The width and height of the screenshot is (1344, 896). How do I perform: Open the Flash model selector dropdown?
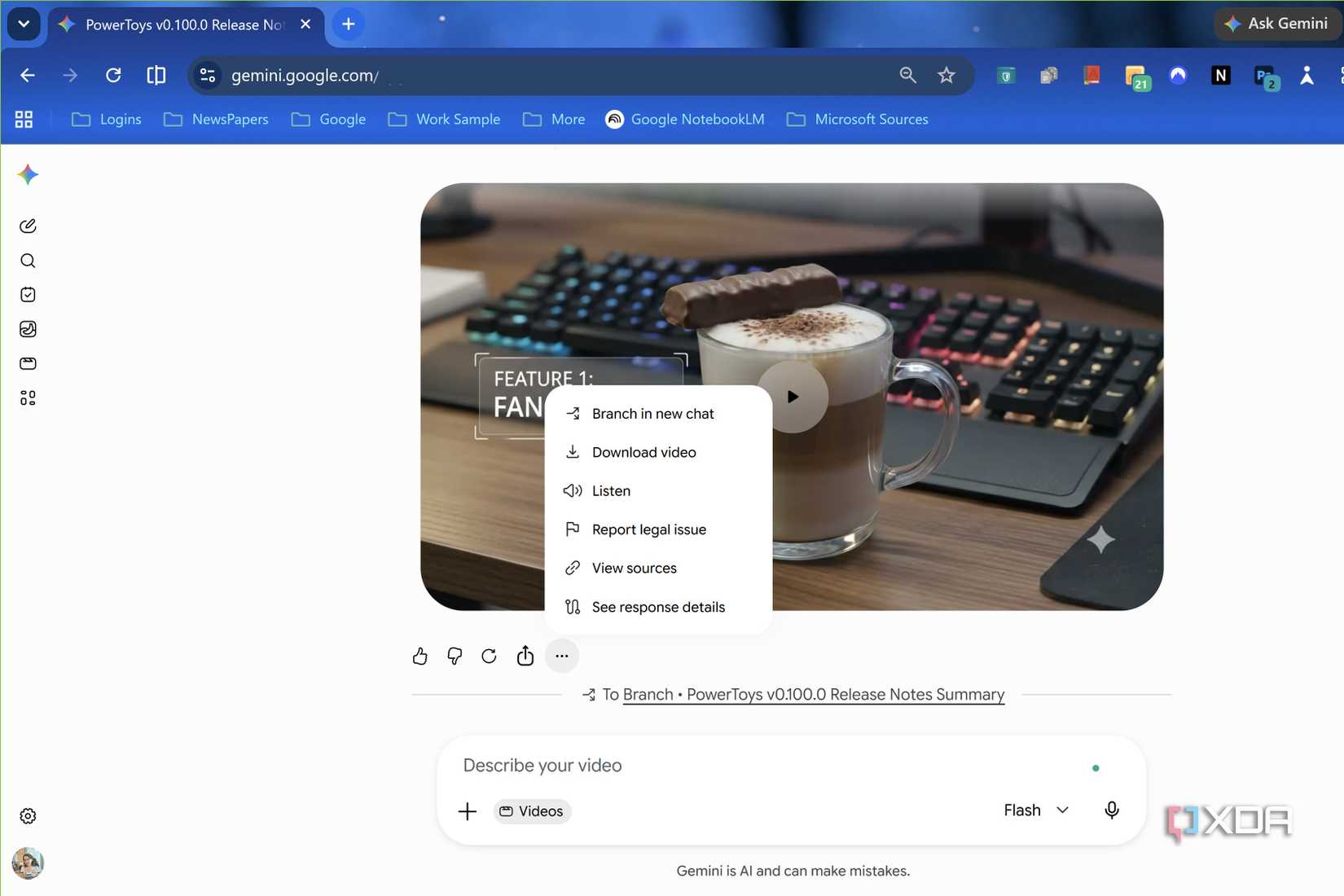coord(1036,810)
